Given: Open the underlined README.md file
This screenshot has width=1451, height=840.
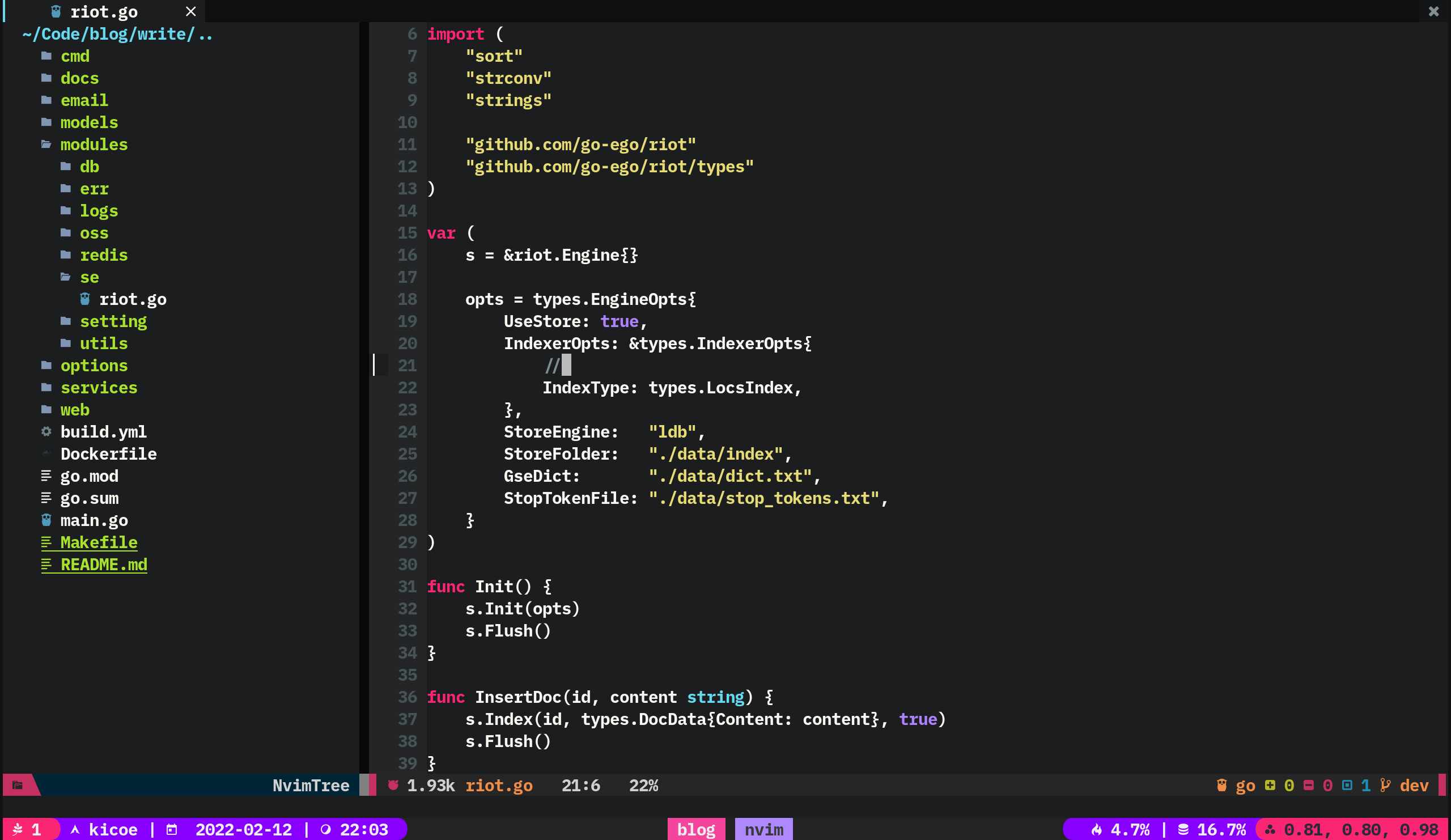Looking at the screenshot, I should pyautogui.click(x=103, y=564).
